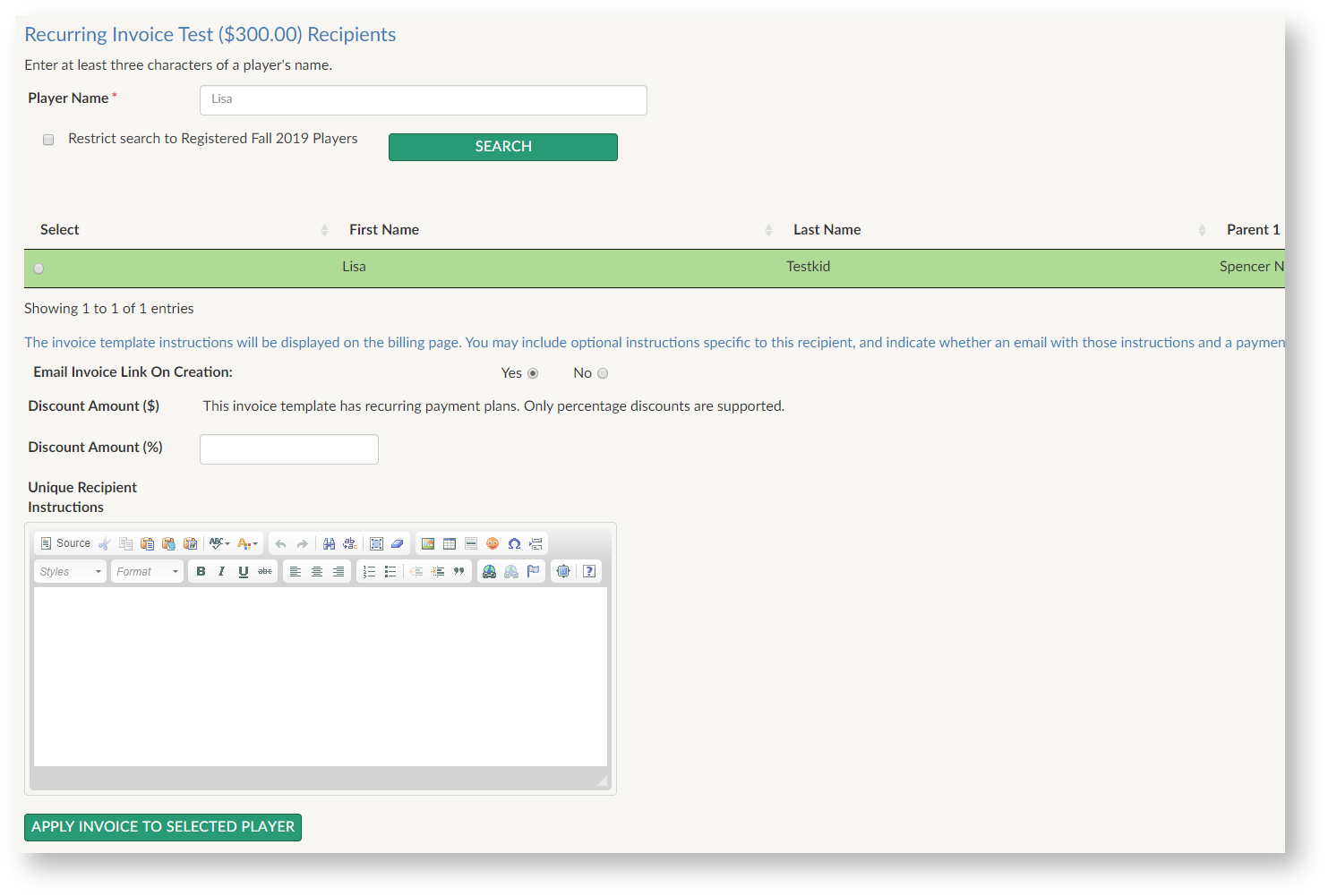Click Insert Horizontal Line icon
This screenshot has width=1328, height=896.
click(x=471, y=543)
